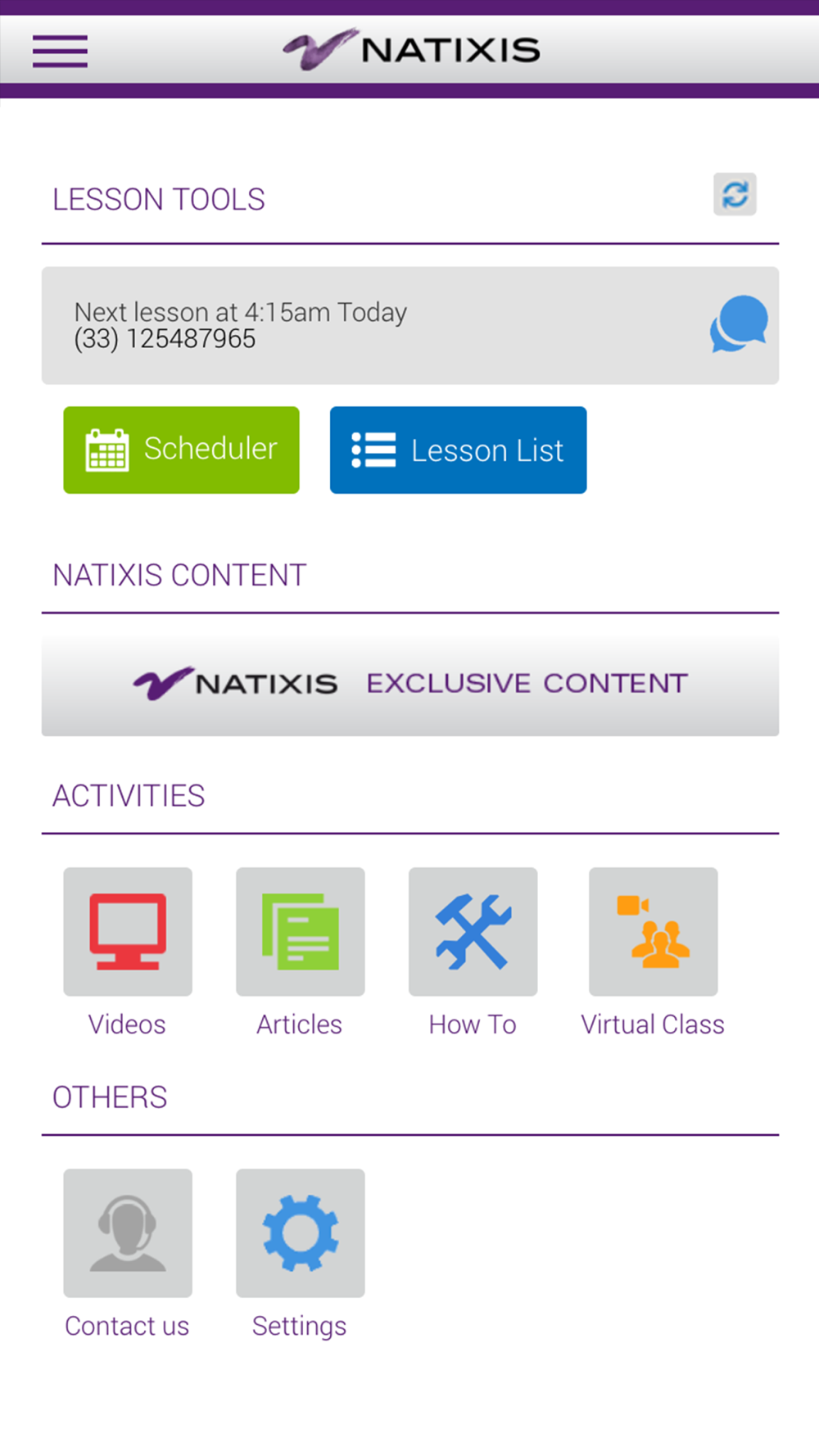The height and width of the screenshot is (1456, 819).
Task: Open the Natixis Exclusive Content banner
Action: point(410,683)
